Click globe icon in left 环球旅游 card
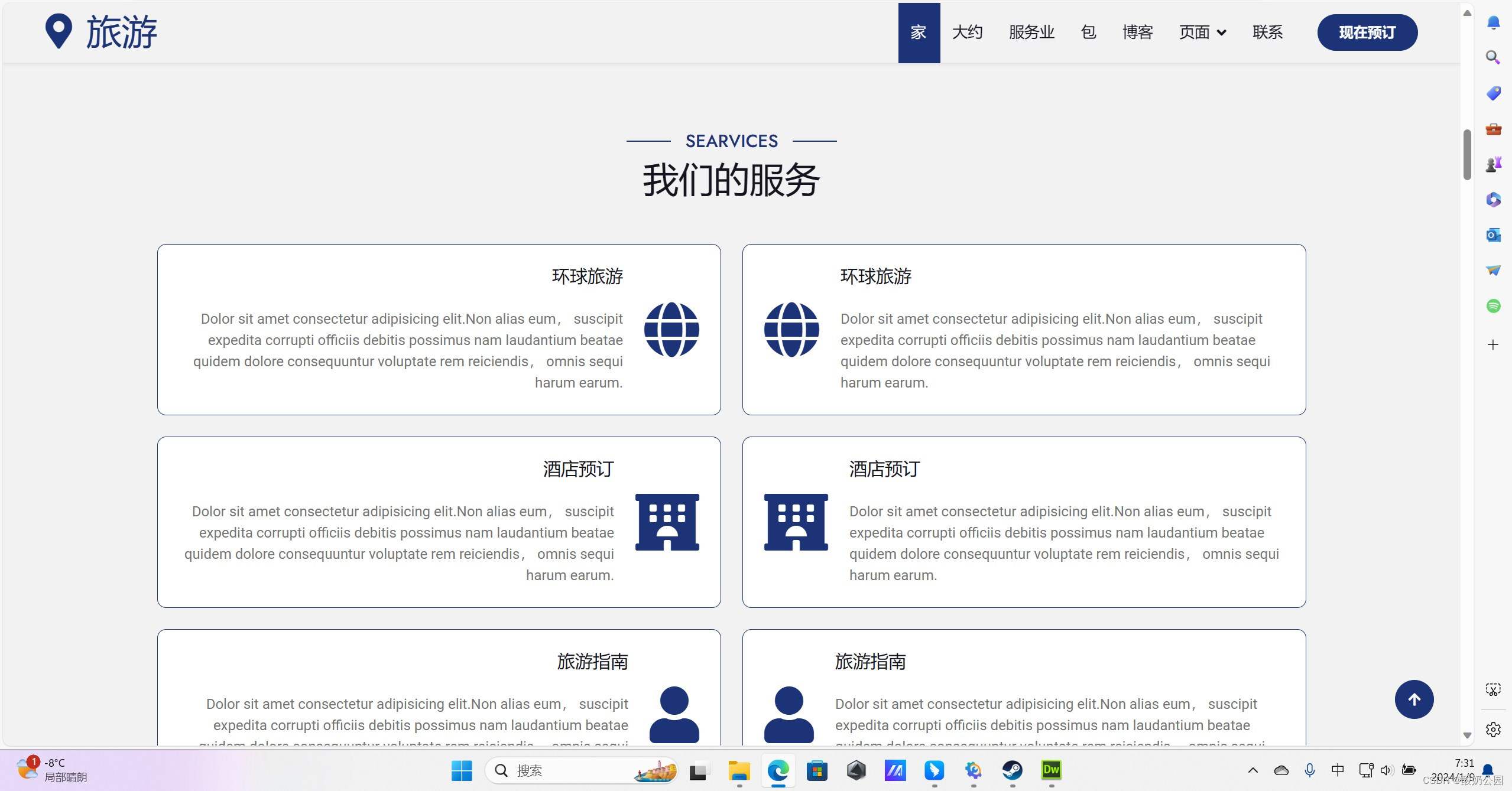This screenshot has height=791, width=1512. [x=671, y=330]
